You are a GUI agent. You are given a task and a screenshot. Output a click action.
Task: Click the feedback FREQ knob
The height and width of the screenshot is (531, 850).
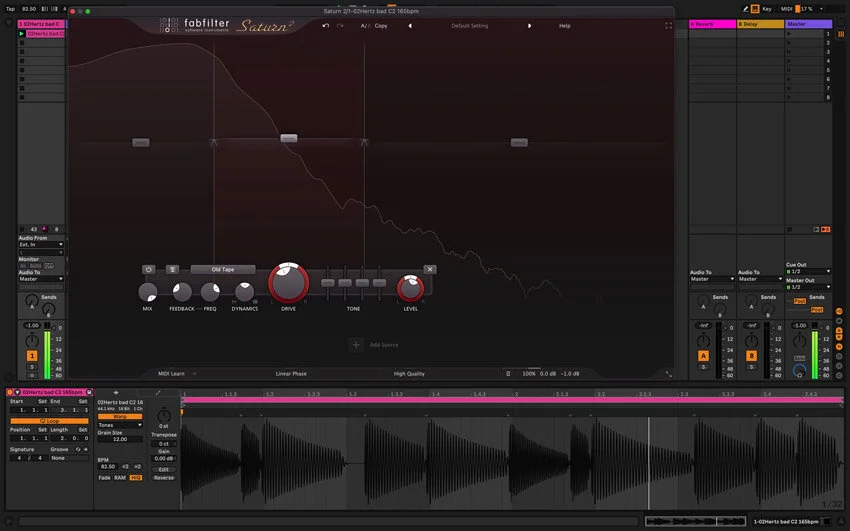(x=210, y=292)
